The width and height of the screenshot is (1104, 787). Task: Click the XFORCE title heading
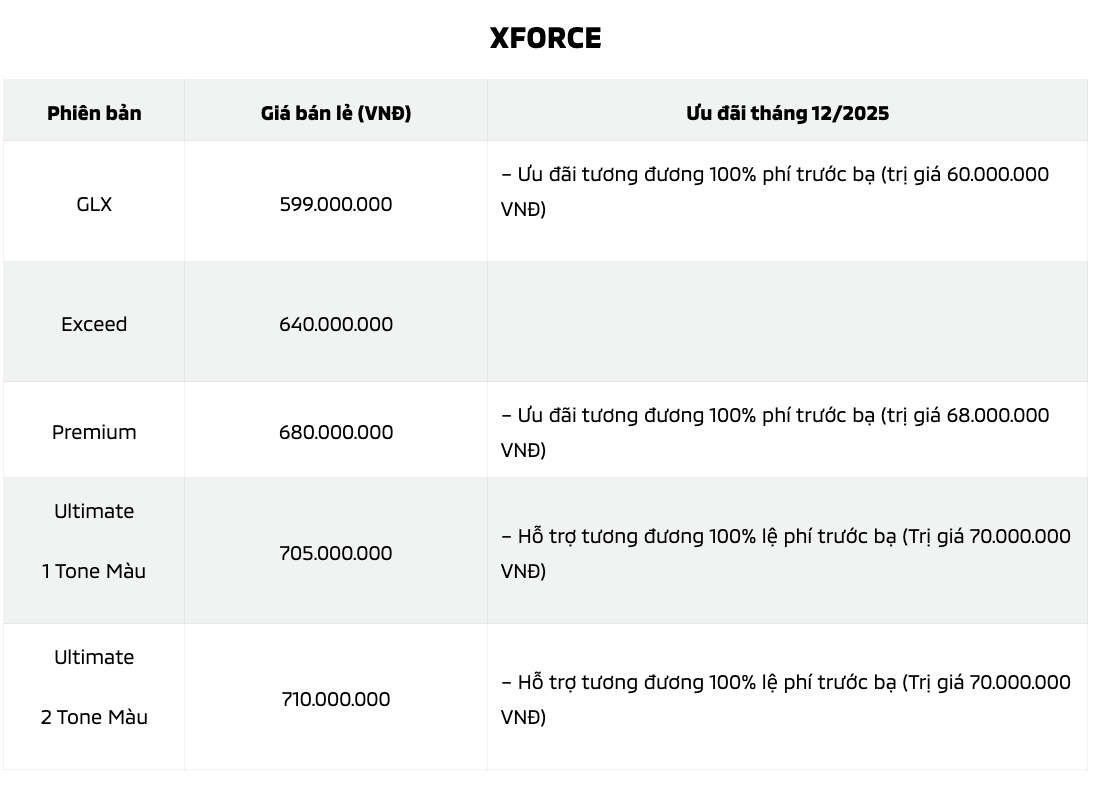[x=545, y=38]
